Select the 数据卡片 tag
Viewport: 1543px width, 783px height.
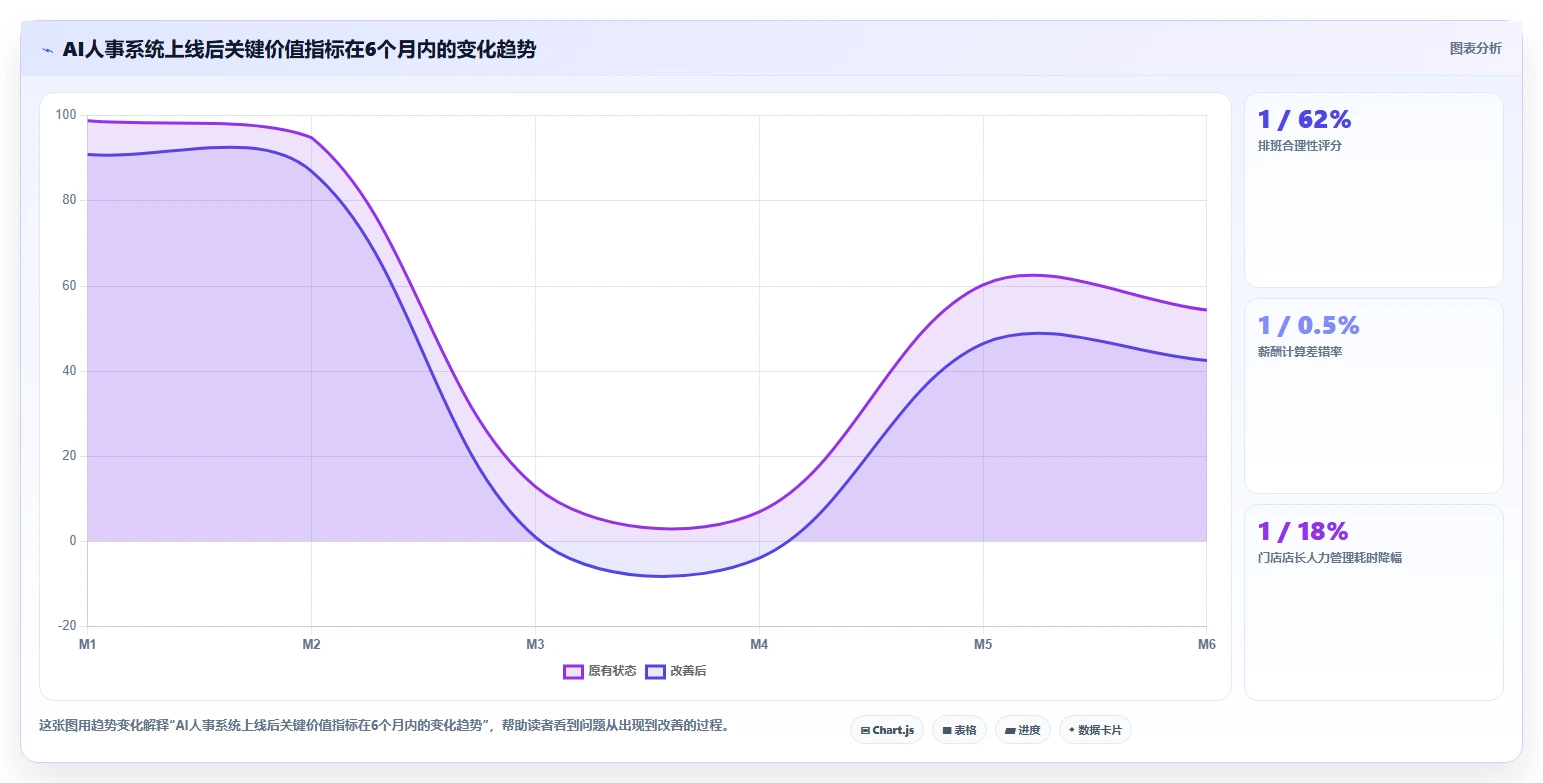click(x=1095, y=730)
